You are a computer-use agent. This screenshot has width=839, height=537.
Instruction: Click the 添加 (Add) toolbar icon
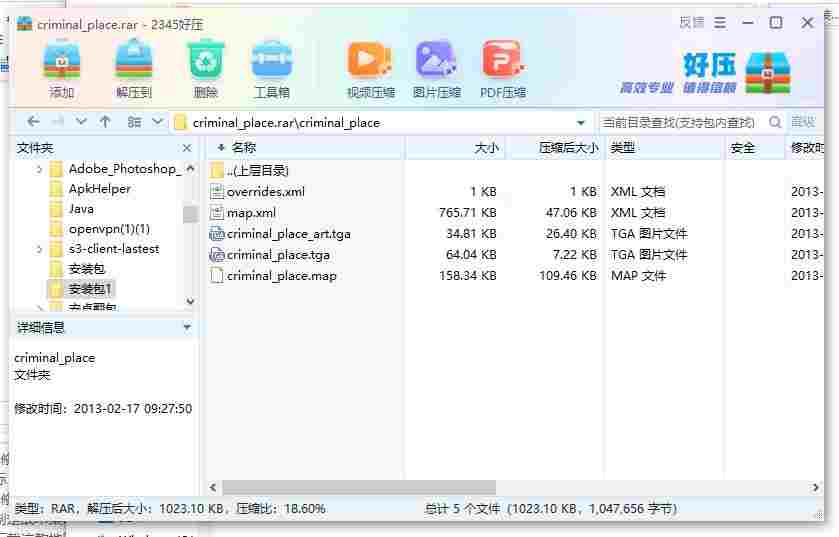62,70
